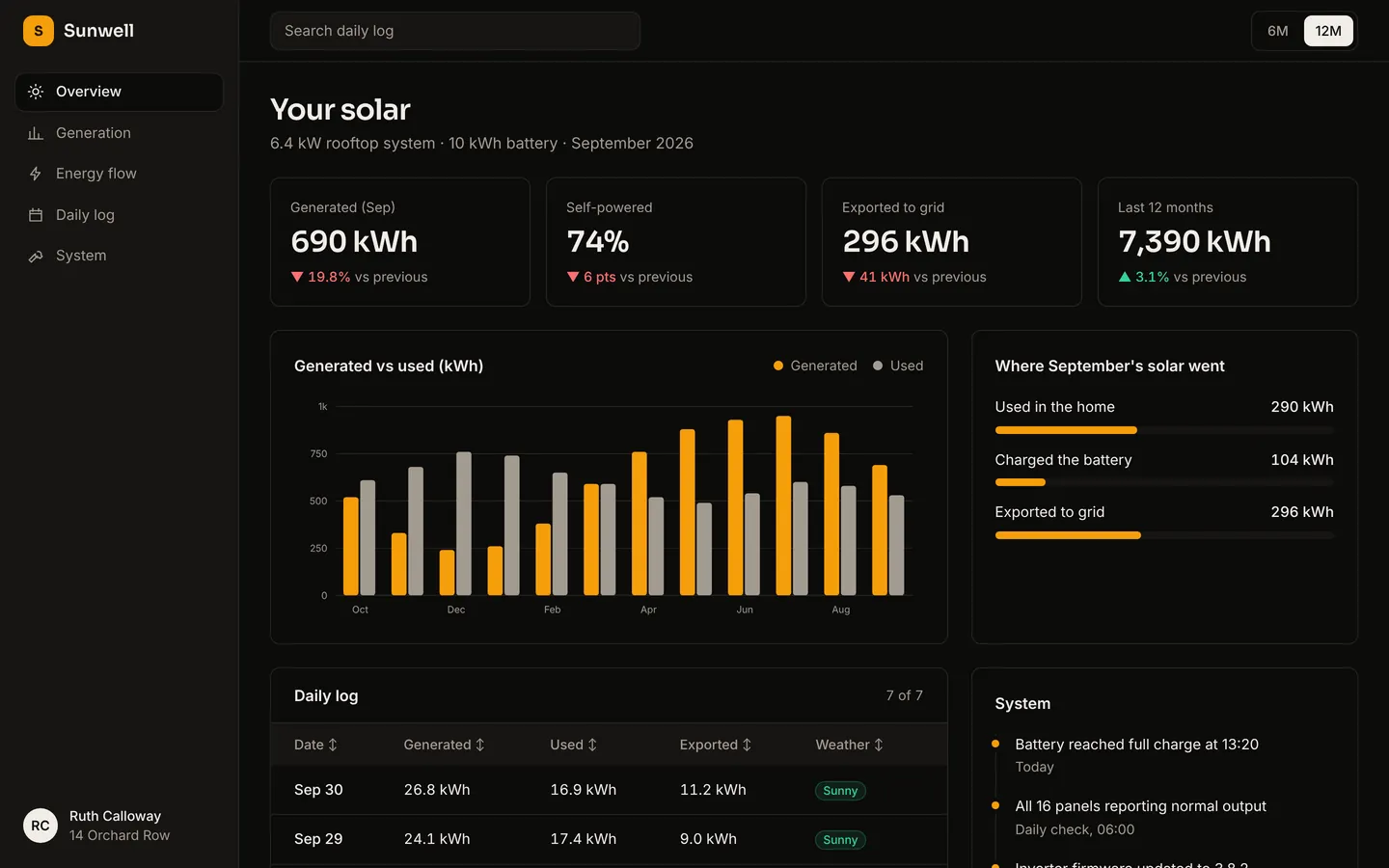Click the Used in the home progress bar

tap(1164, 430)
